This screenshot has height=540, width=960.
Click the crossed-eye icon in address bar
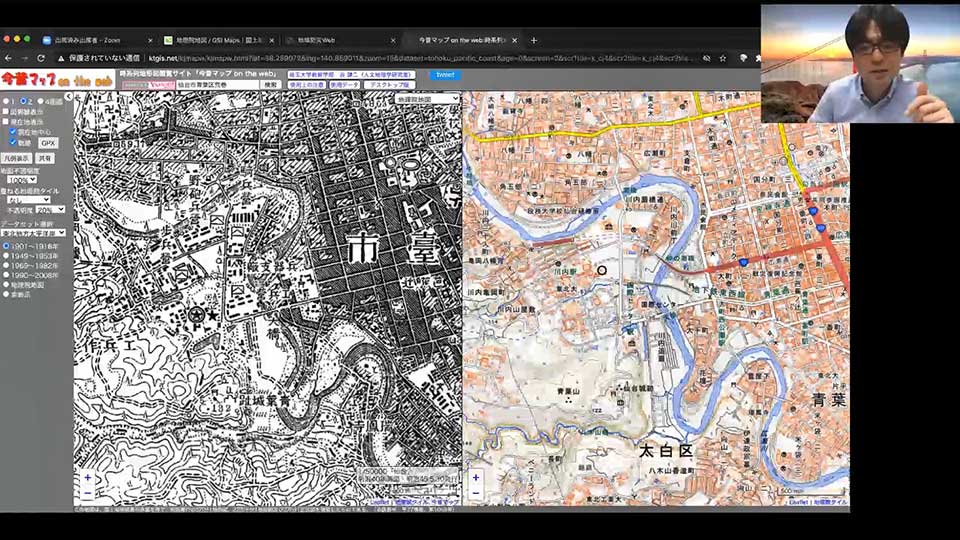(x=707, y=58)
